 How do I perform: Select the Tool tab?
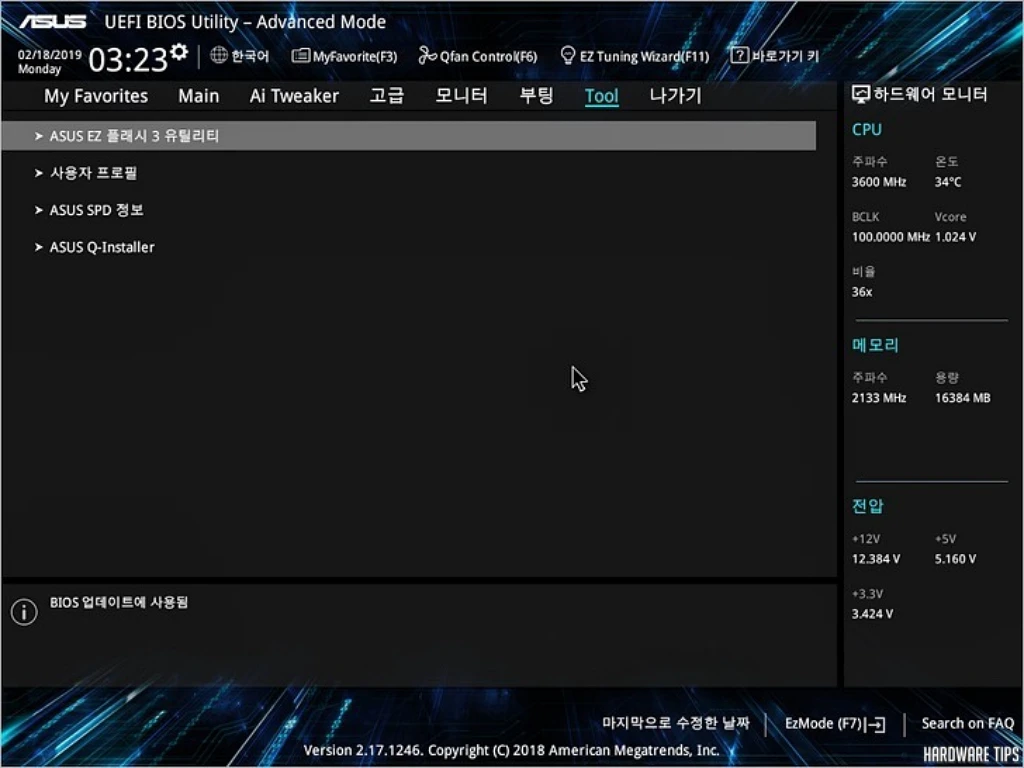point(601,97)
